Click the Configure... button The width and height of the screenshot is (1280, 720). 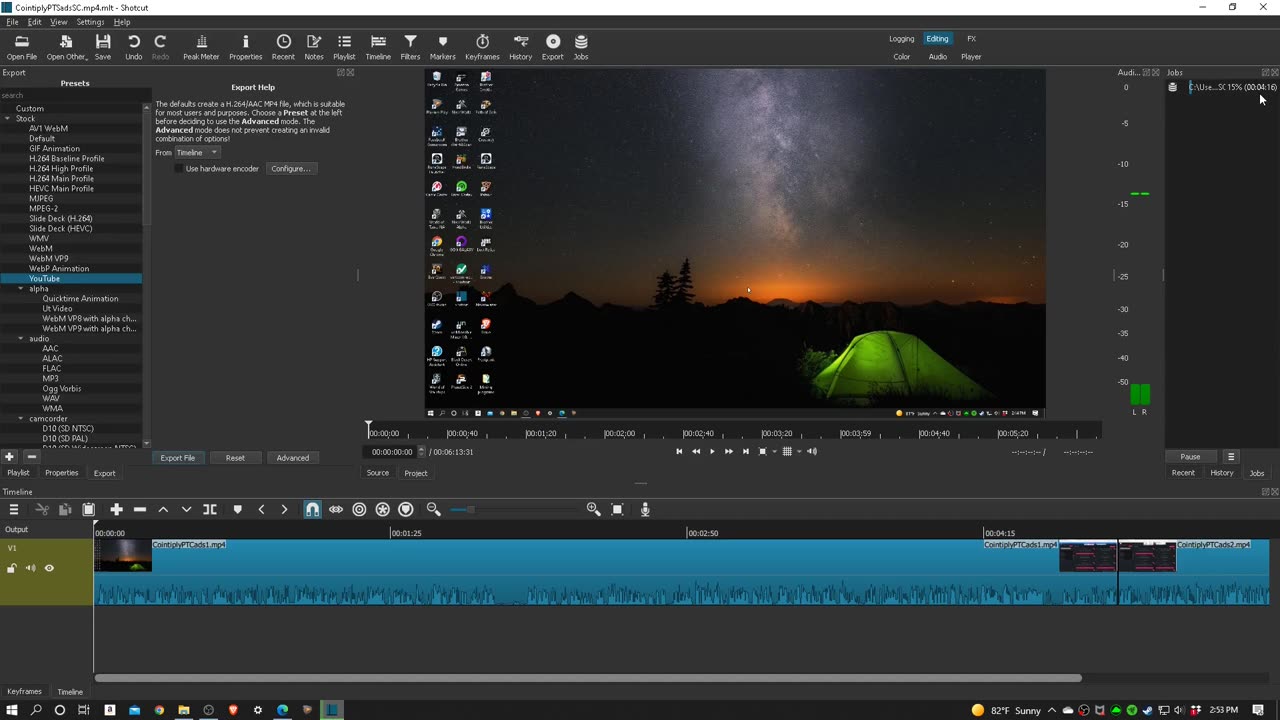pos(291,169)
